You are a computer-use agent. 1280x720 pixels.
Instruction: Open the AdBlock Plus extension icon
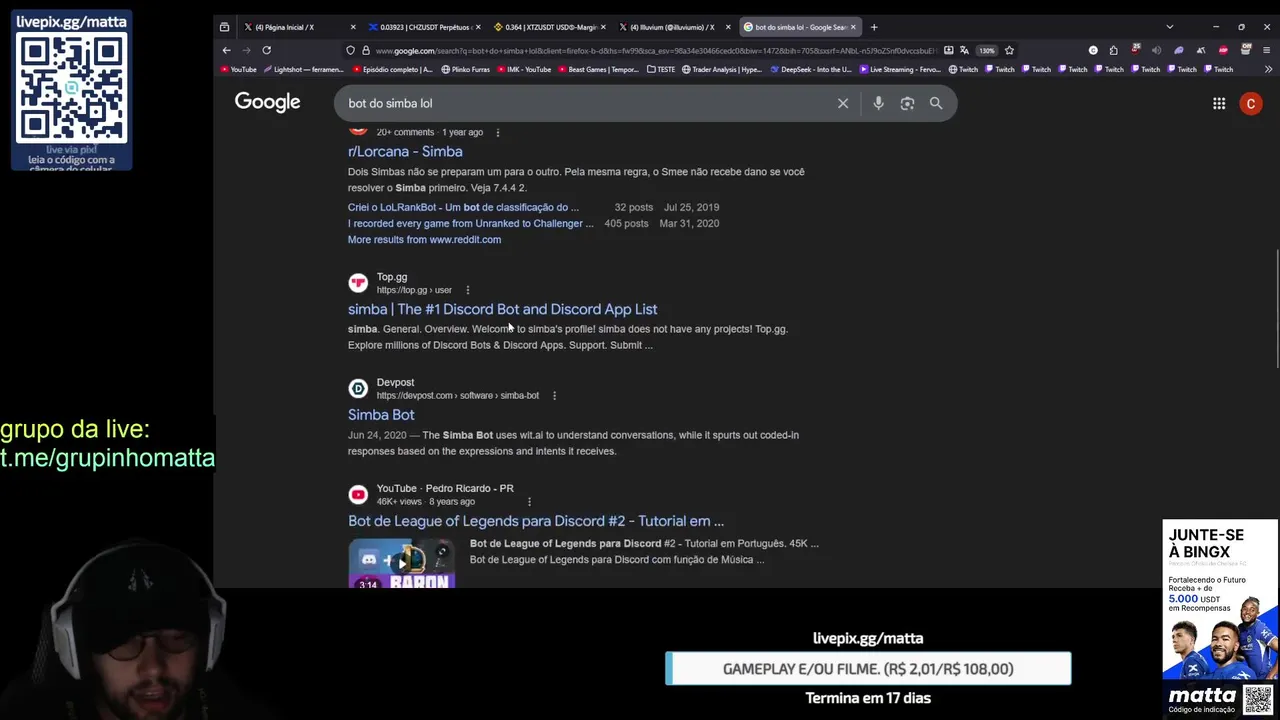(1223, 50)
